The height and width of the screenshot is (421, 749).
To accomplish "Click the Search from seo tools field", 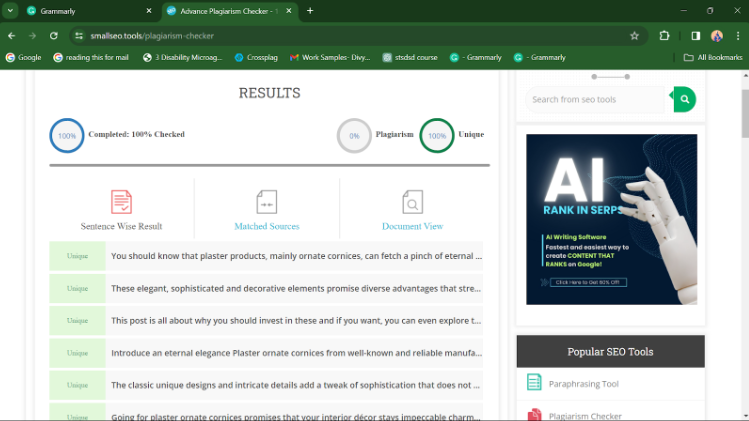I will (595, 99).
